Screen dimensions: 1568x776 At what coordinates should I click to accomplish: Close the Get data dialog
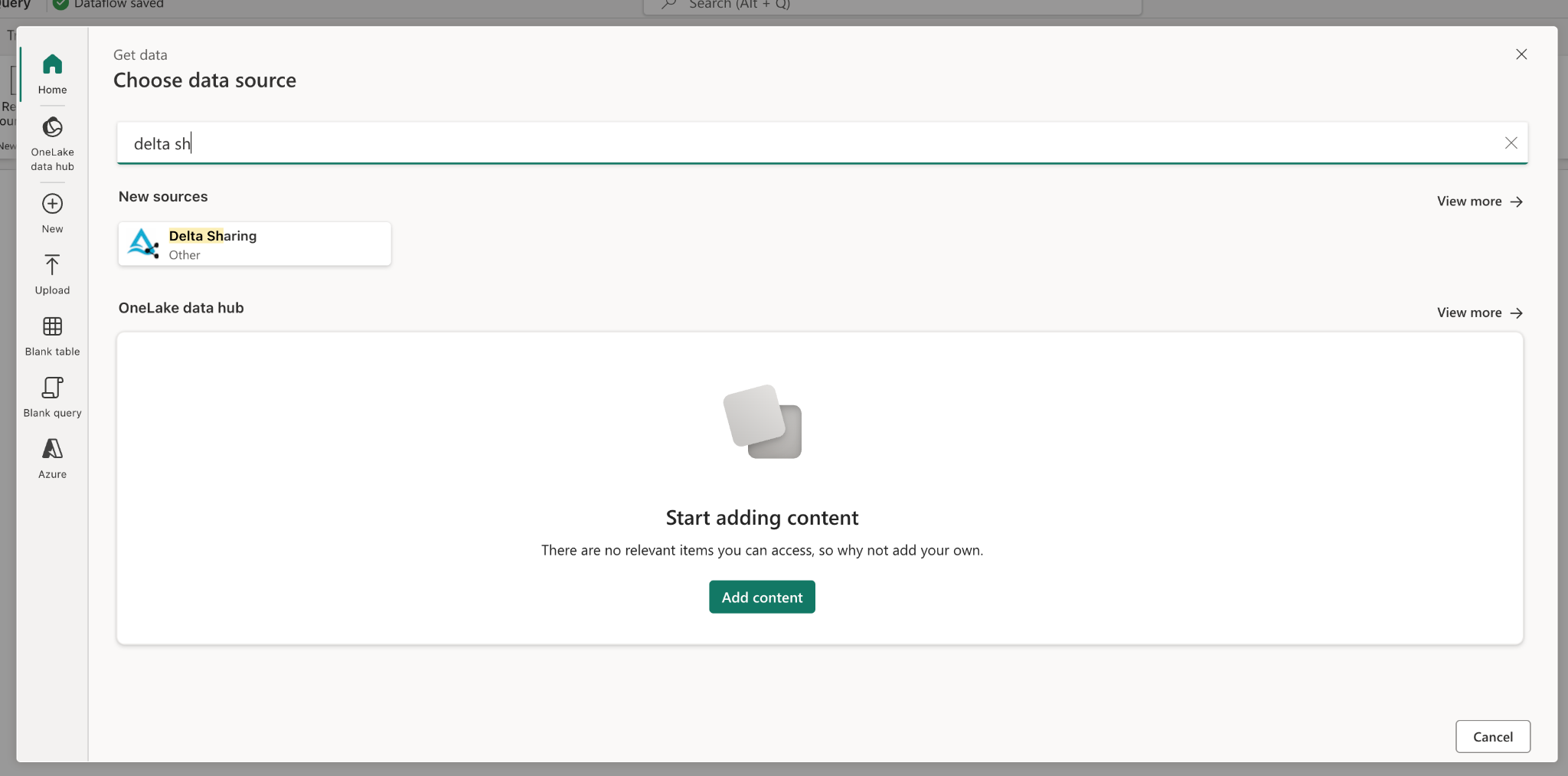1521,54
